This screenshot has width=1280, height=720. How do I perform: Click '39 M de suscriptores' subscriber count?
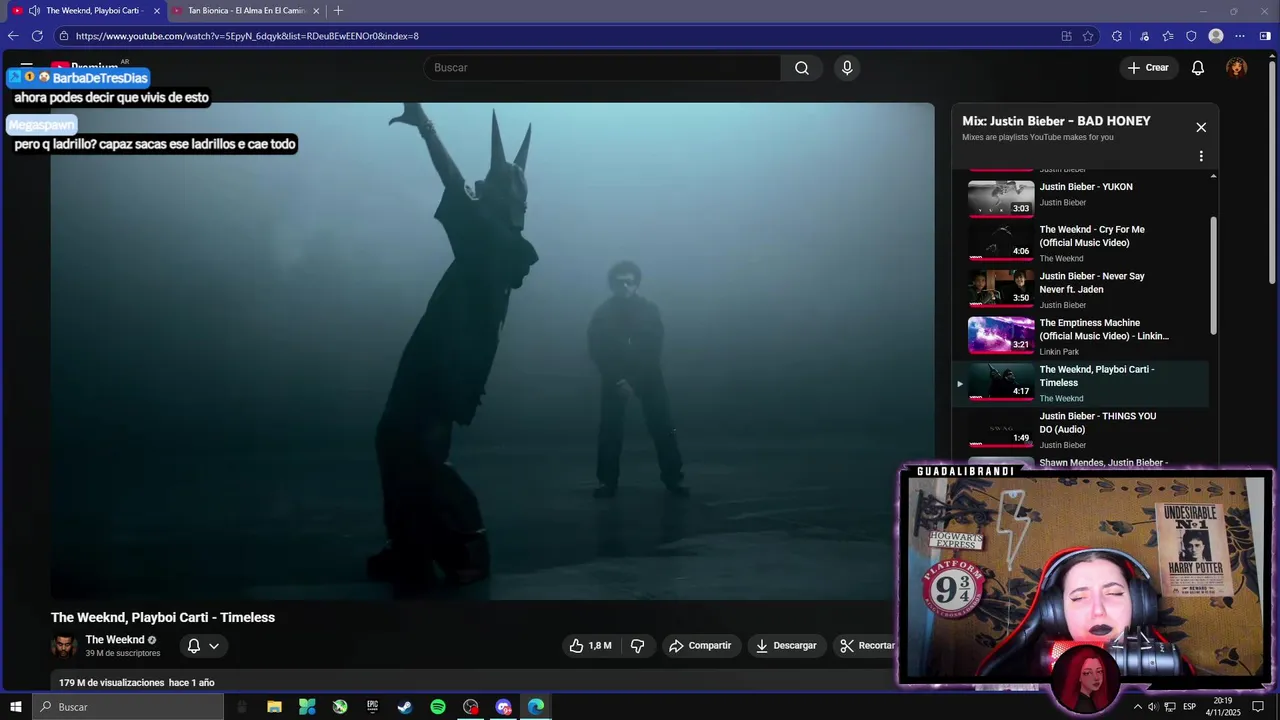tap(123, 654)
